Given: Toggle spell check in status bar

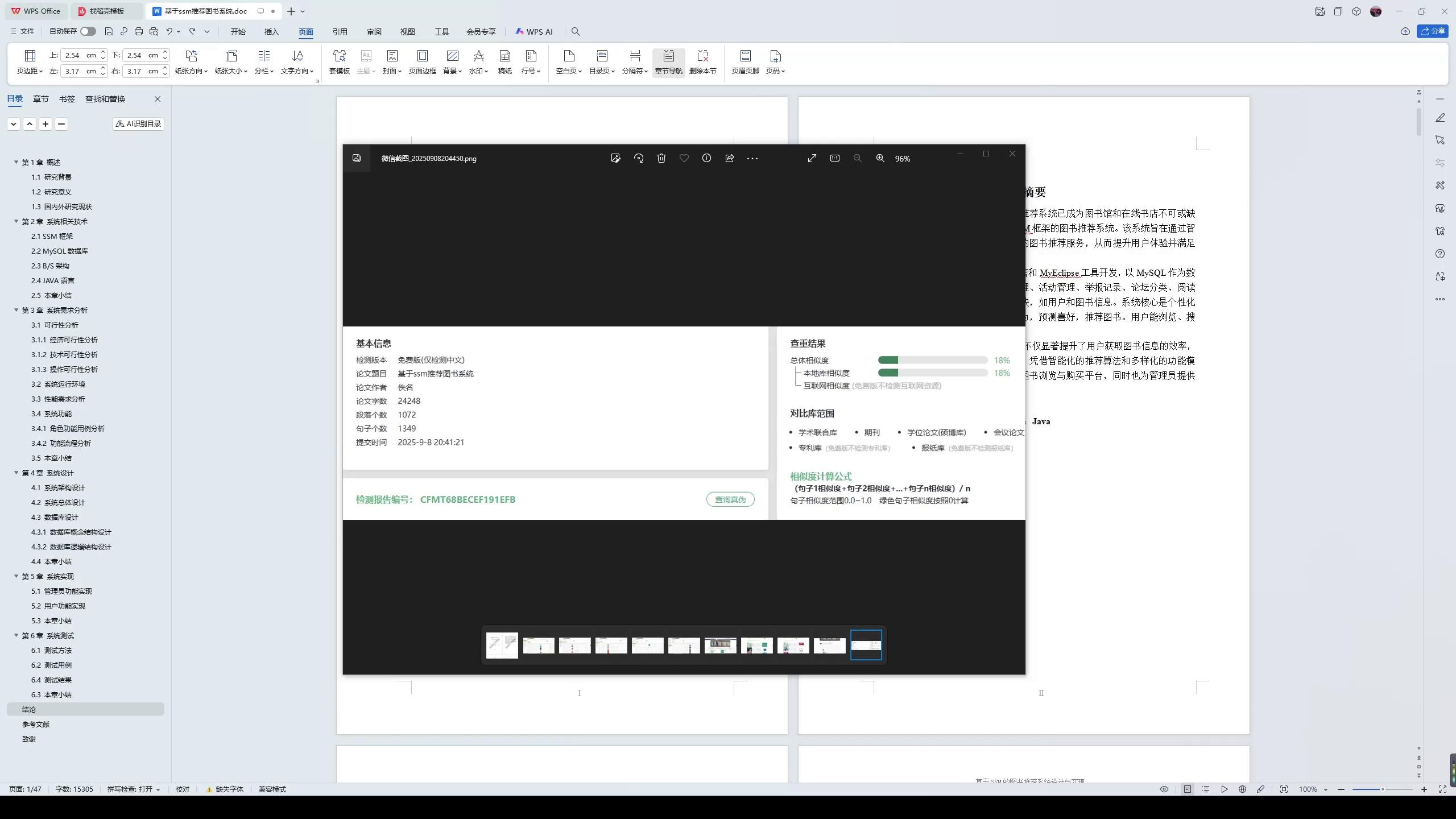Looking at the screenshot, I should [x=133, y=789].
